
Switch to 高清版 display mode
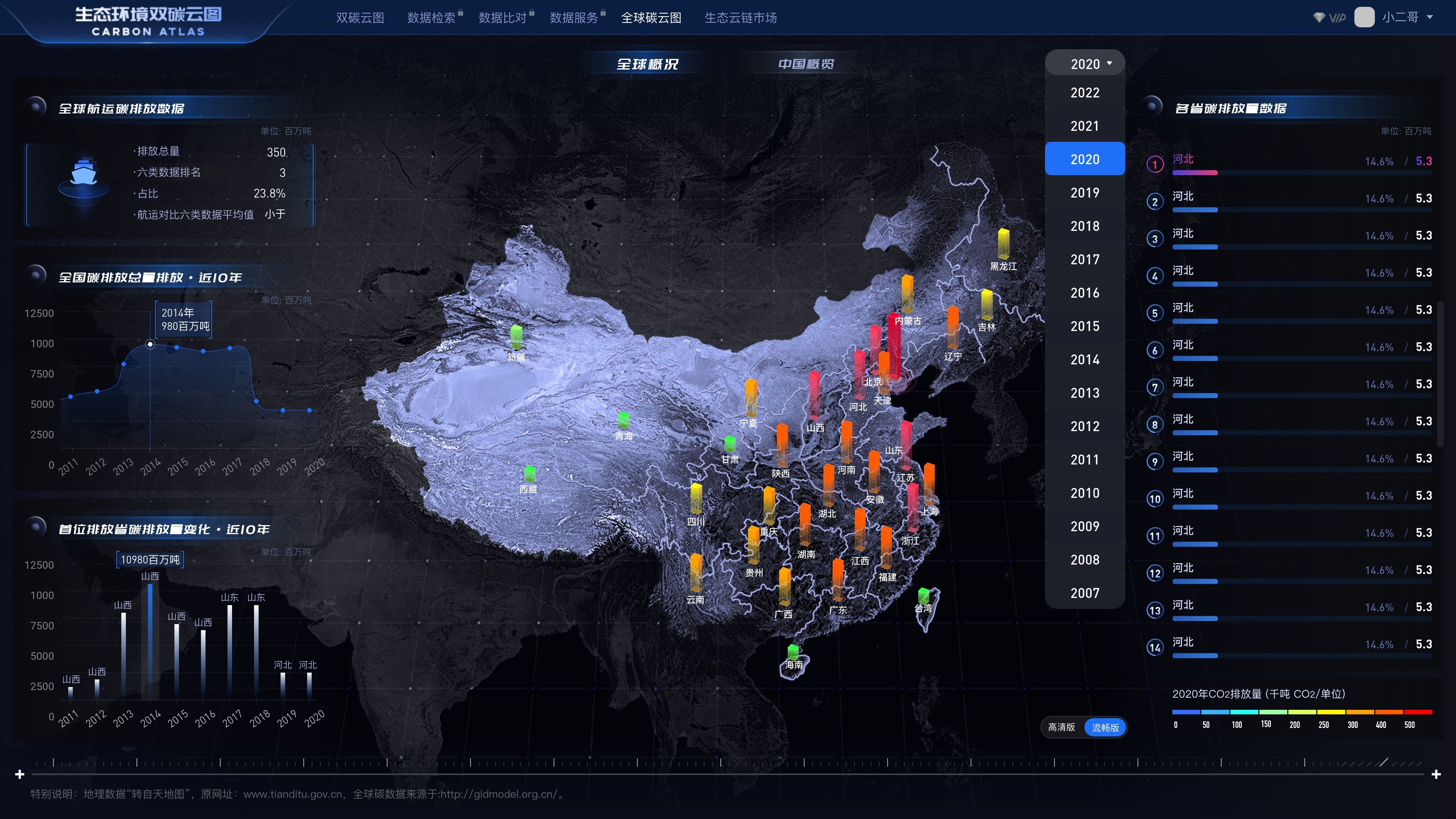click(1062, 728)
